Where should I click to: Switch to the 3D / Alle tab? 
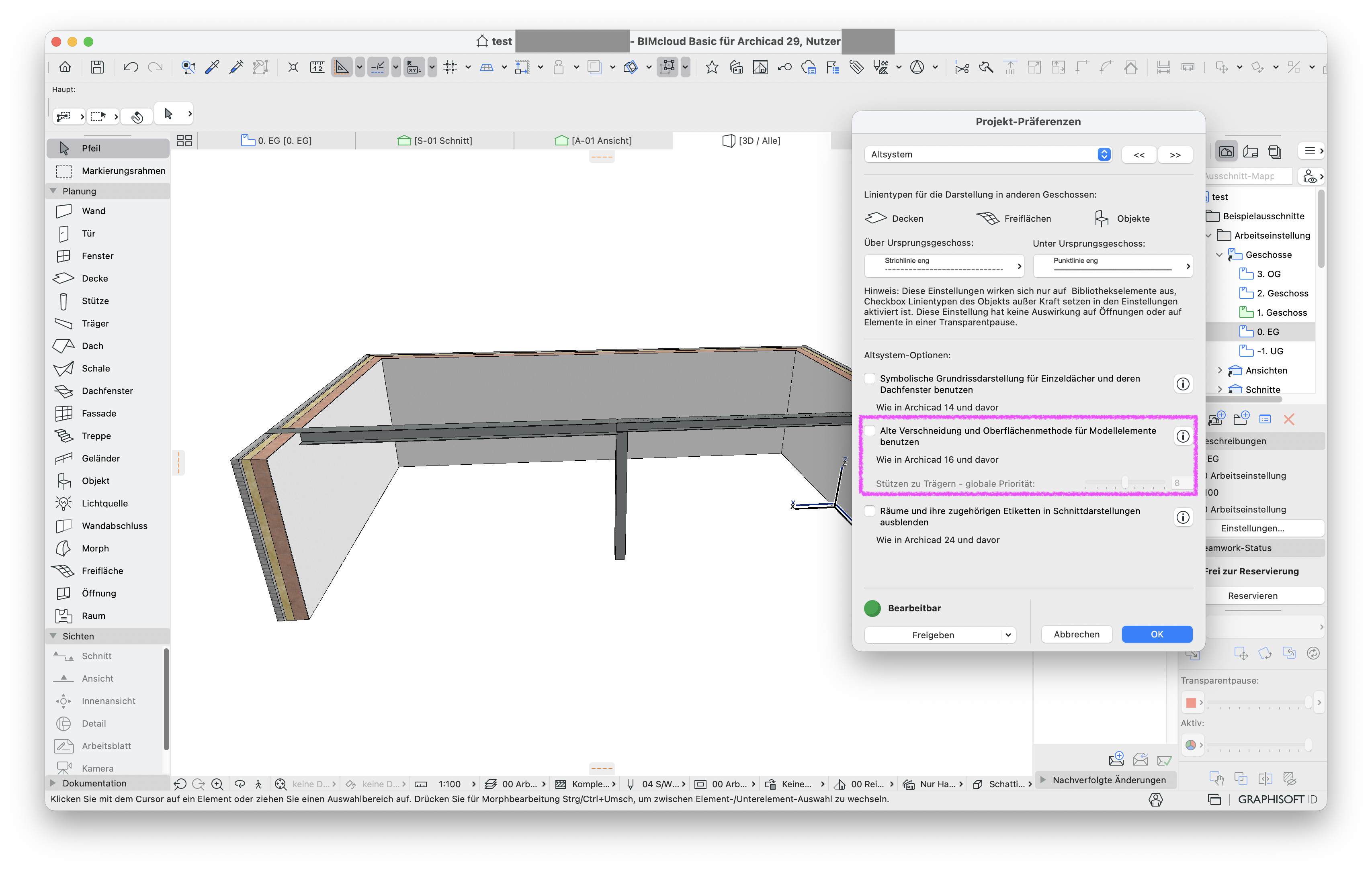coord(752,141)
